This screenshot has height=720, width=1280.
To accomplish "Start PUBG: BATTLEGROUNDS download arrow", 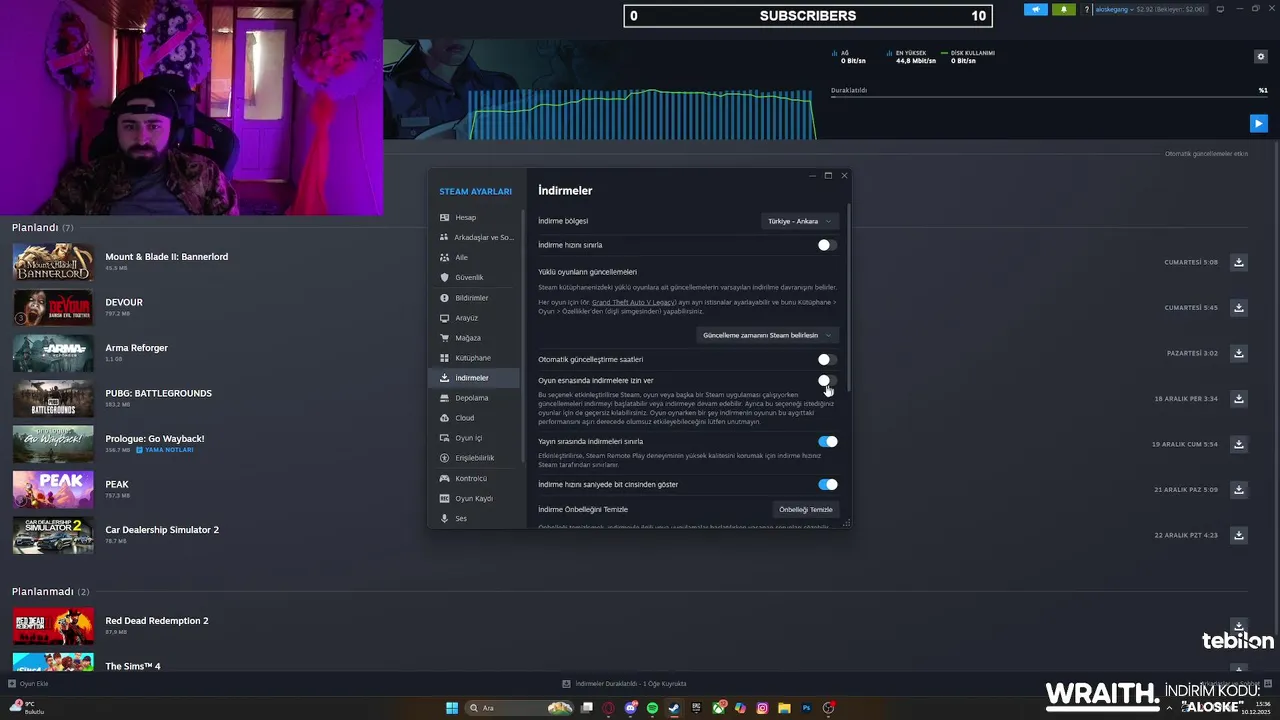I will [x=1239, y=399].
